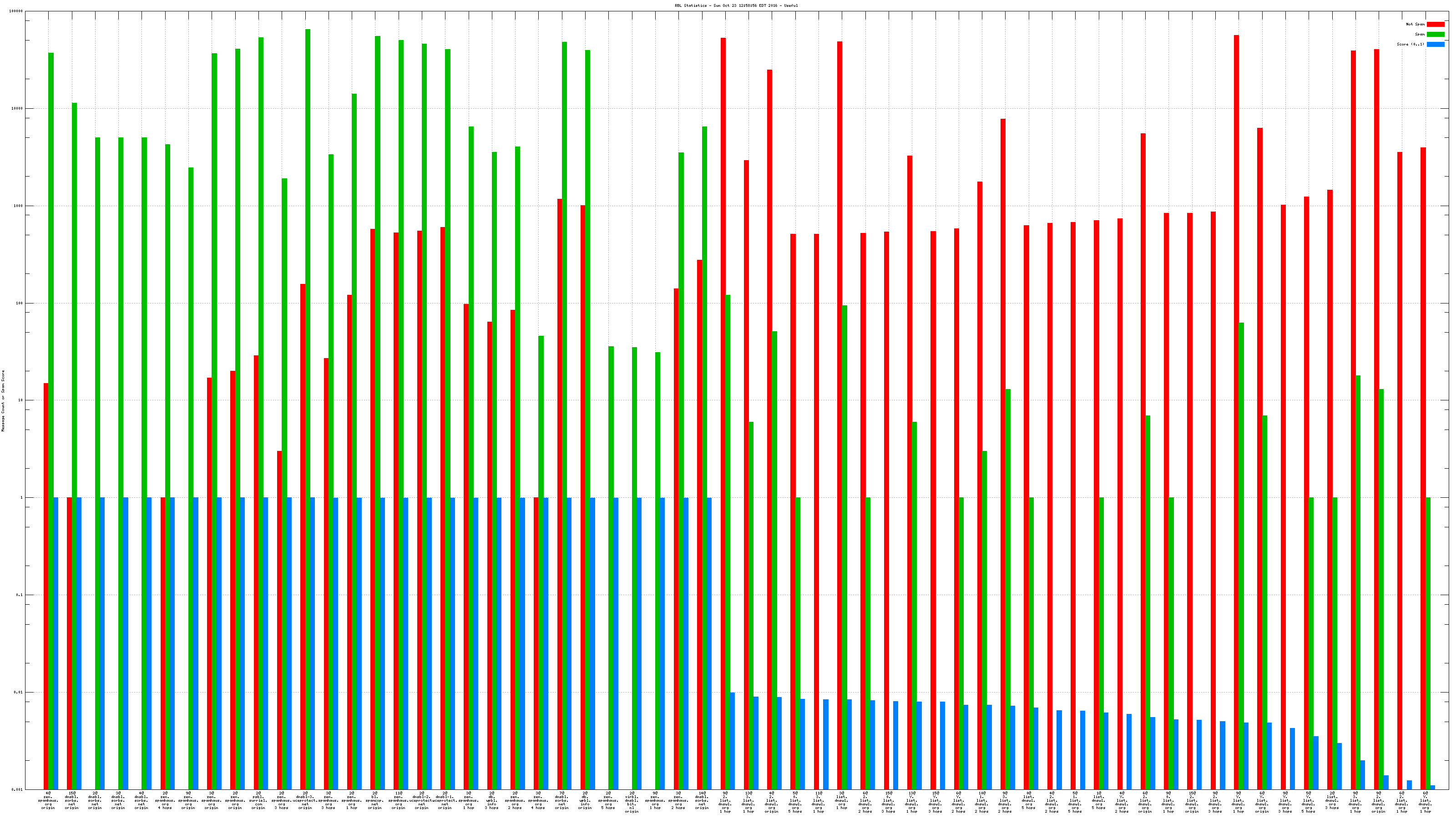Click the 0.1 y-axis tick label
Image resolution: width=1456 pixels, height=819 pixels.
coord(20,595)
